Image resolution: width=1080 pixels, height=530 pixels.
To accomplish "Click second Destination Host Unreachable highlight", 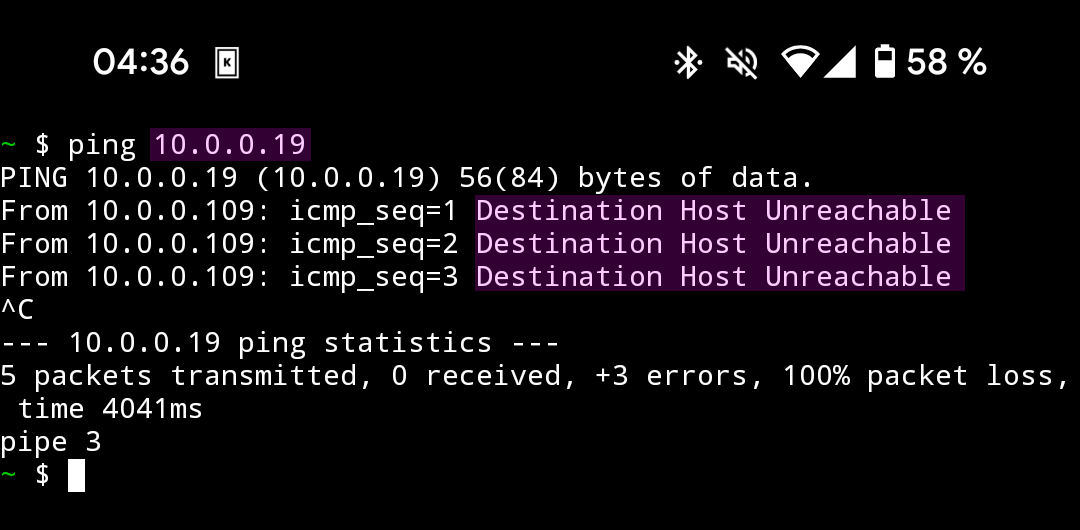I will [719, 244].
